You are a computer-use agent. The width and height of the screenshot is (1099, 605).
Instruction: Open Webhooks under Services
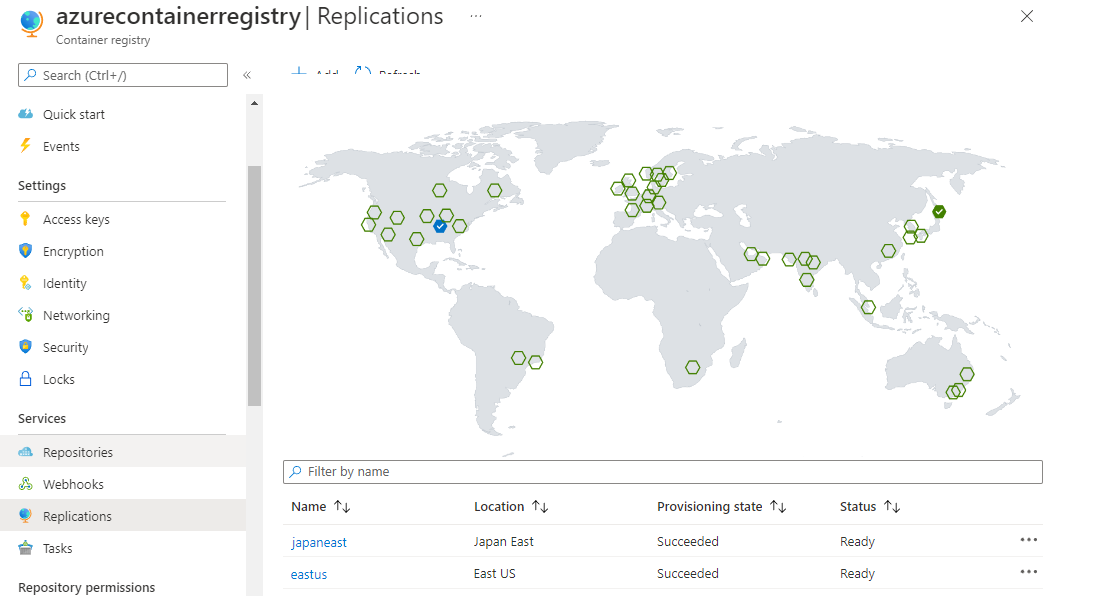pos(73,484)
